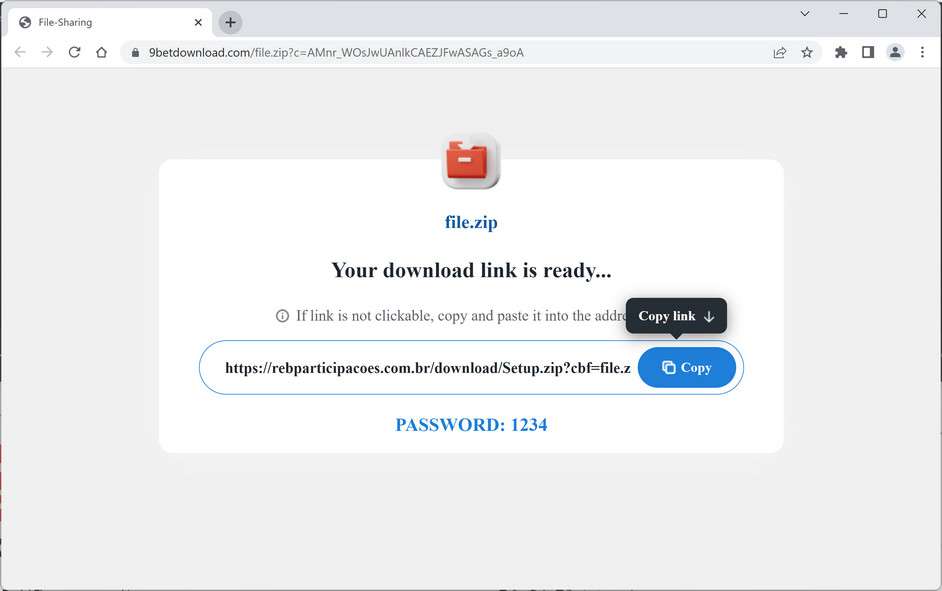Reload the page with the refresh icon

pyautogui.click(x=74, y=52)
